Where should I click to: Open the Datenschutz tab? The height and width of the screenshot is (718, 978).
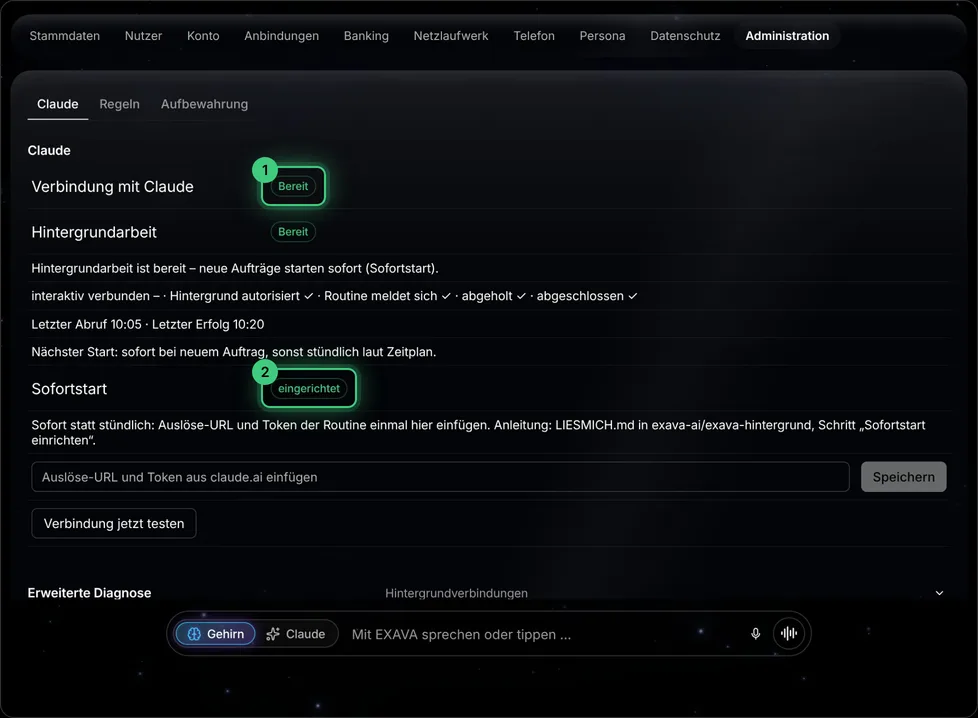[x=685, y=36]
